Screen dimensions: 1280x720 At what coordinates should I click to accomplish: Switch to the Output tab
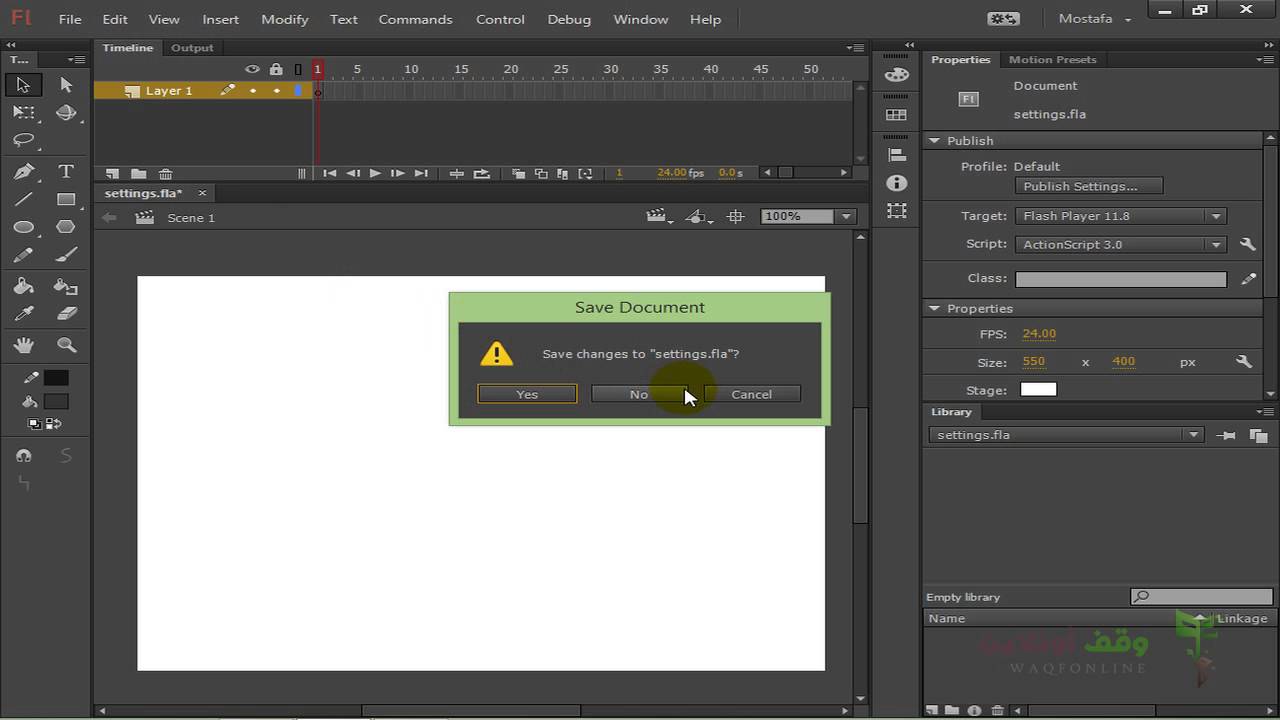point(192,47)
